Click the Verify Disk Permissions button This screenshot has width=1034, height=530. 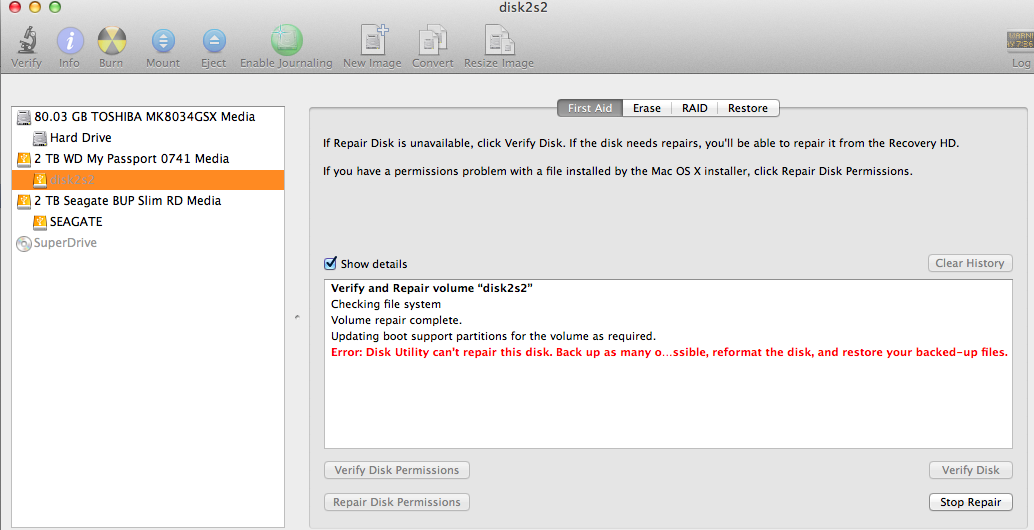pyautogui.click(x=397, y=470)
